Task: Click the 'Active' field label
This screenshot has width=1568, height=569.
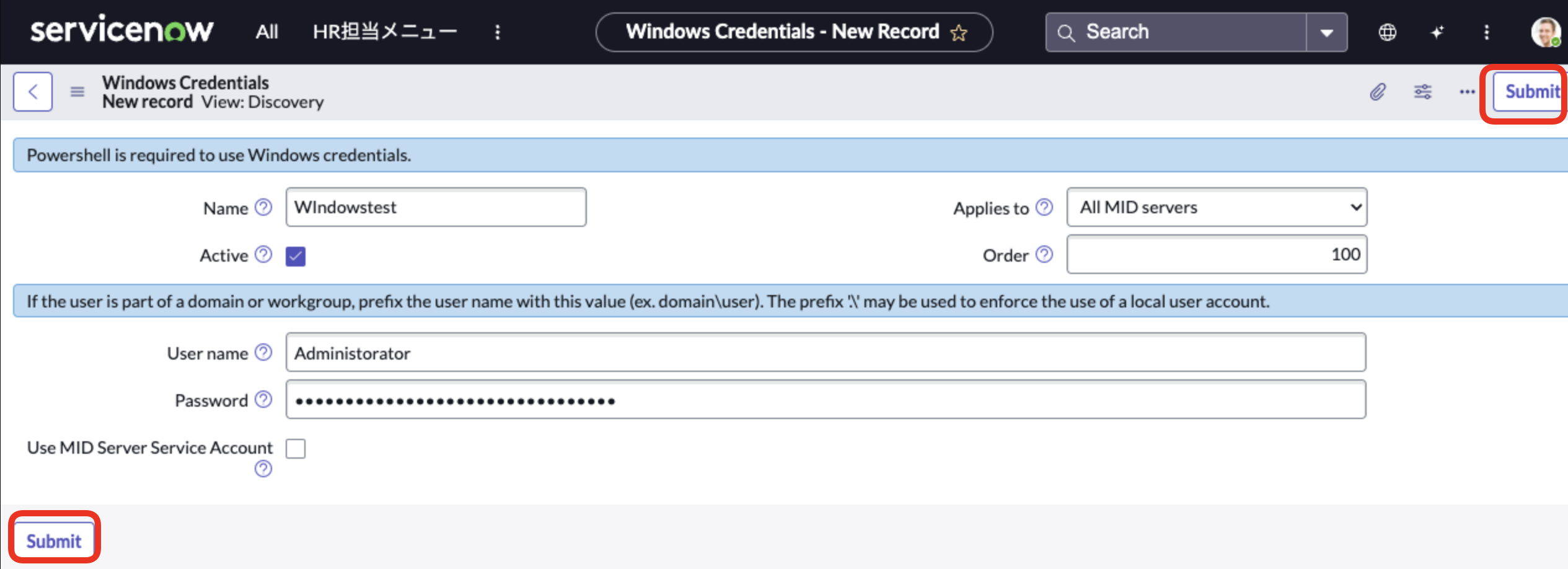Action: 224,255
